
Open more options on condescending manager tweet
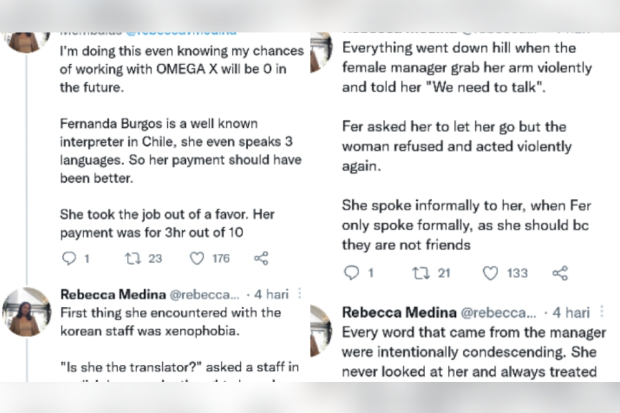click(x=601, y=311)
